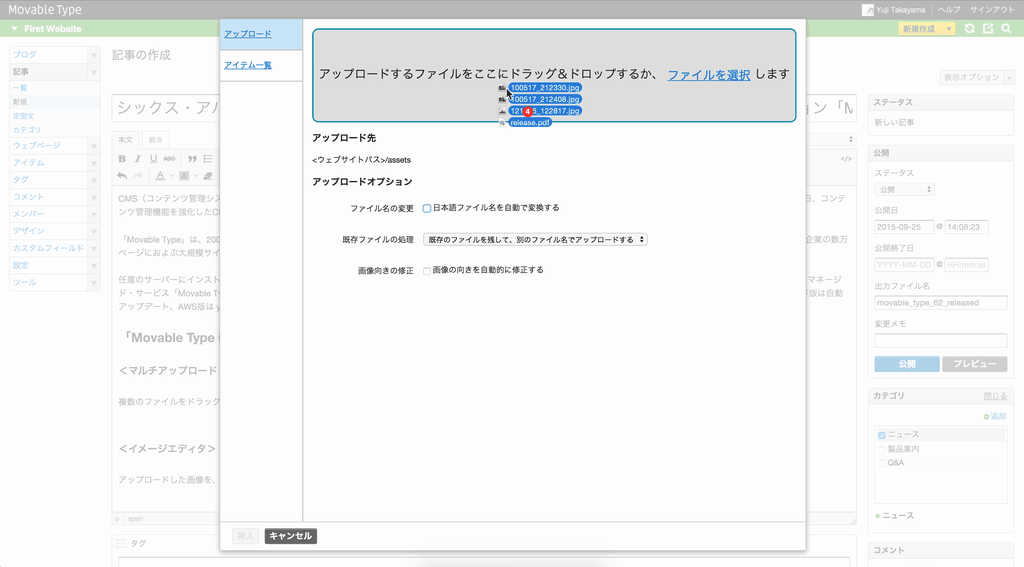Click the blockquote icon in editor
This screenshot has width=1024, height=567.
click(192, 158)
